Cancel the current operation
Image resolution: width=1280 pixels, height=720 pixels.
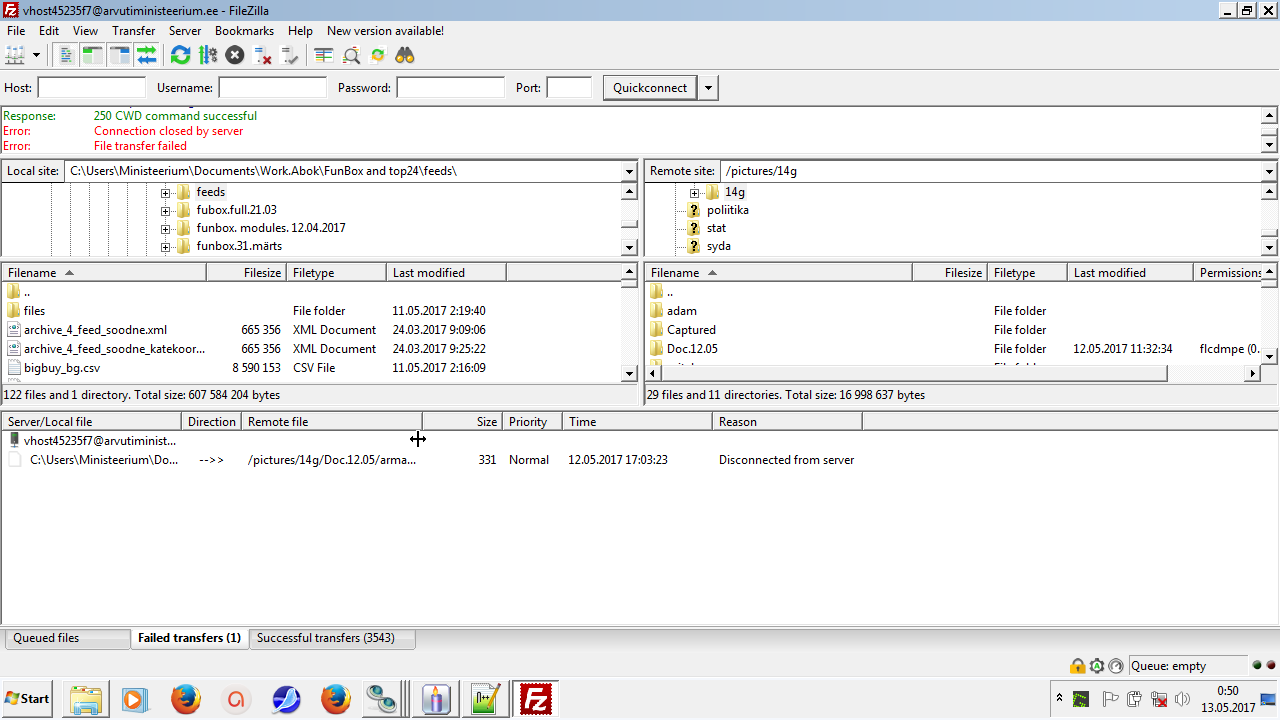click(x=235, y=55)
